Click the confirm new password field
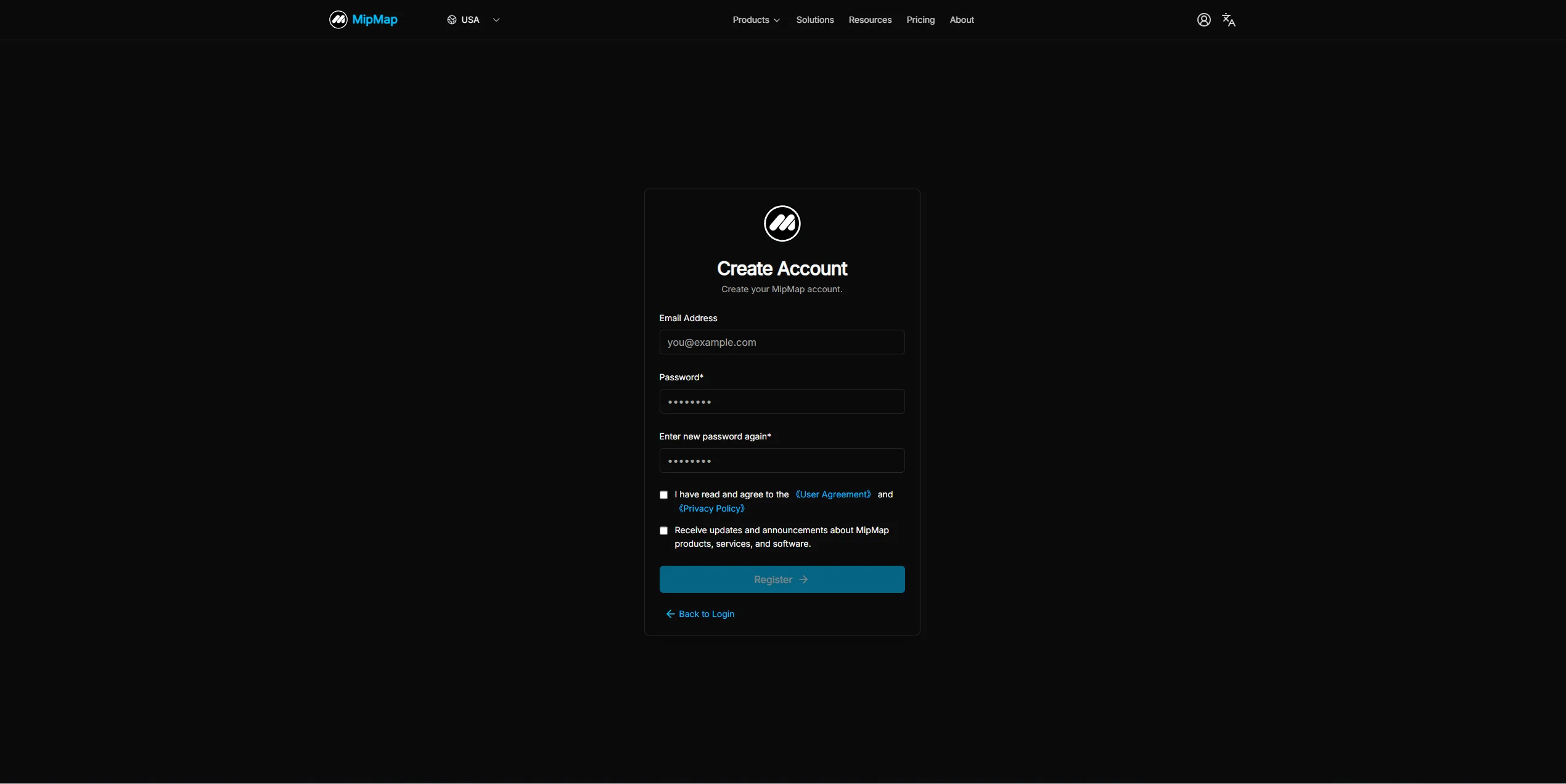 782,460
